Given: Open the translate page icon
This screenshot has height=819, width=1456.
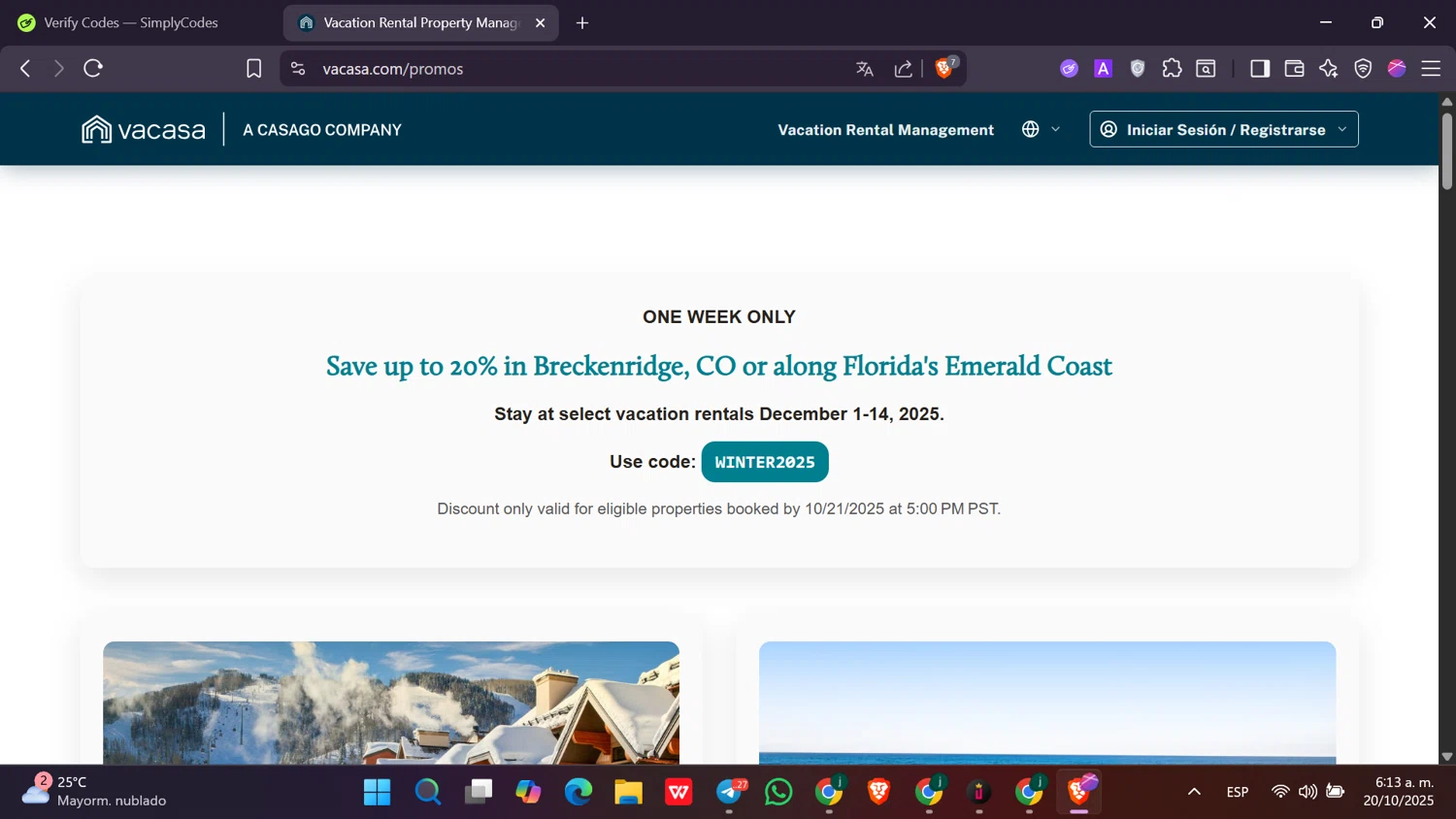Looking at the screenshot, I should click(865, 69).
